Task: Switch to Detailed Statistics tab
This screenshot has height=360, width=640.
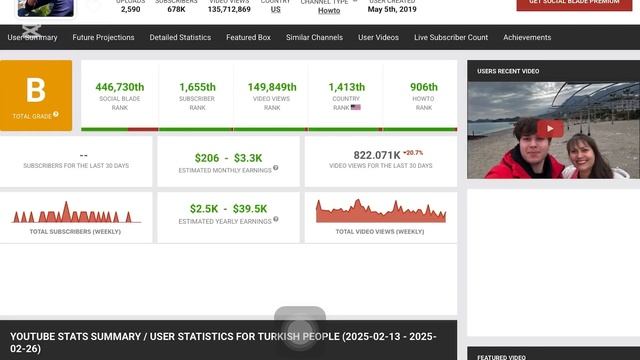Action: (180, 37)
